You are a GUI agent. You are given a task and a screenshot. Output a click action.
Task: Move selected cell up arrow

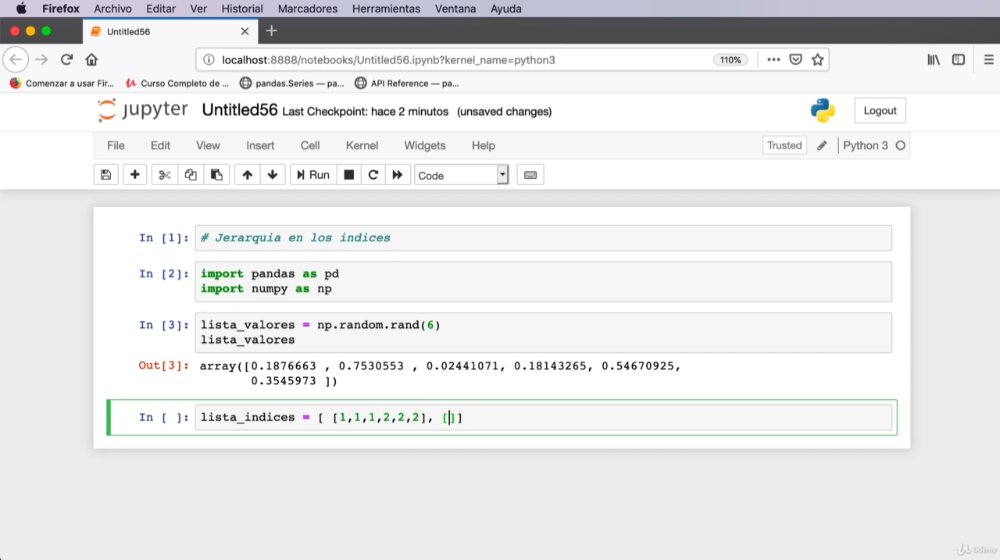247,175
